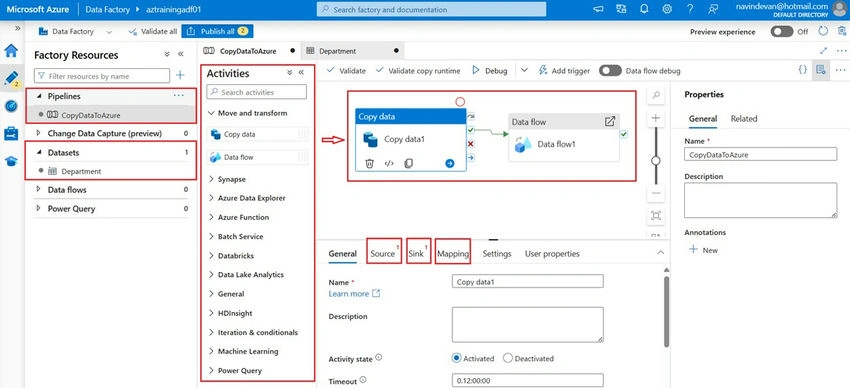Open the Manage toolbox icon in sidebar
Image resolution: width=850 pixels, height=388 pixels.
(11, 133)
